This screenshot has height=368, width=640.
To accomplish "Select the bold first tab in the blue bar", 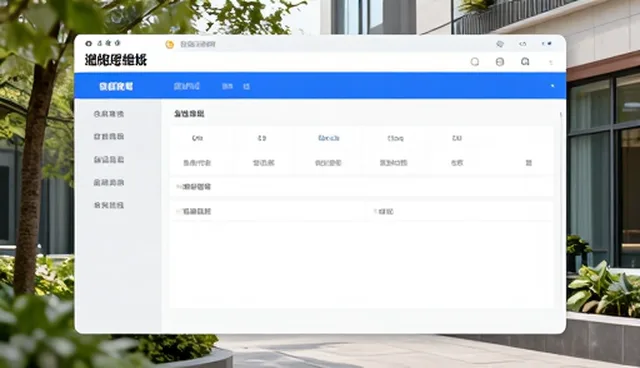I will (x=116, y=86).
